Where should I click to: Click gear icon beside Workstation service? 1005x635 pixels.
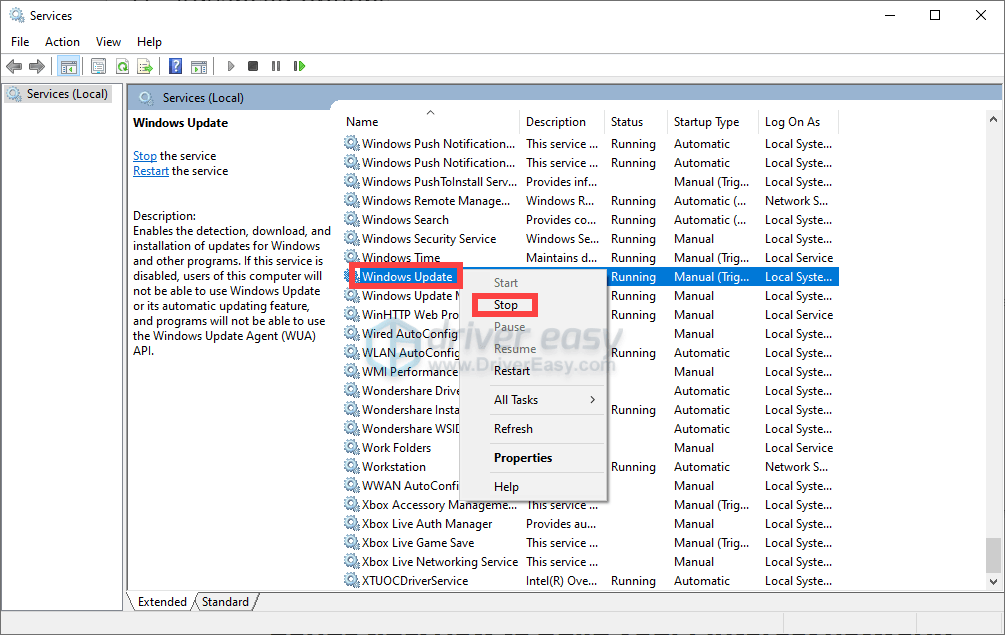click(x=351, y=466)
